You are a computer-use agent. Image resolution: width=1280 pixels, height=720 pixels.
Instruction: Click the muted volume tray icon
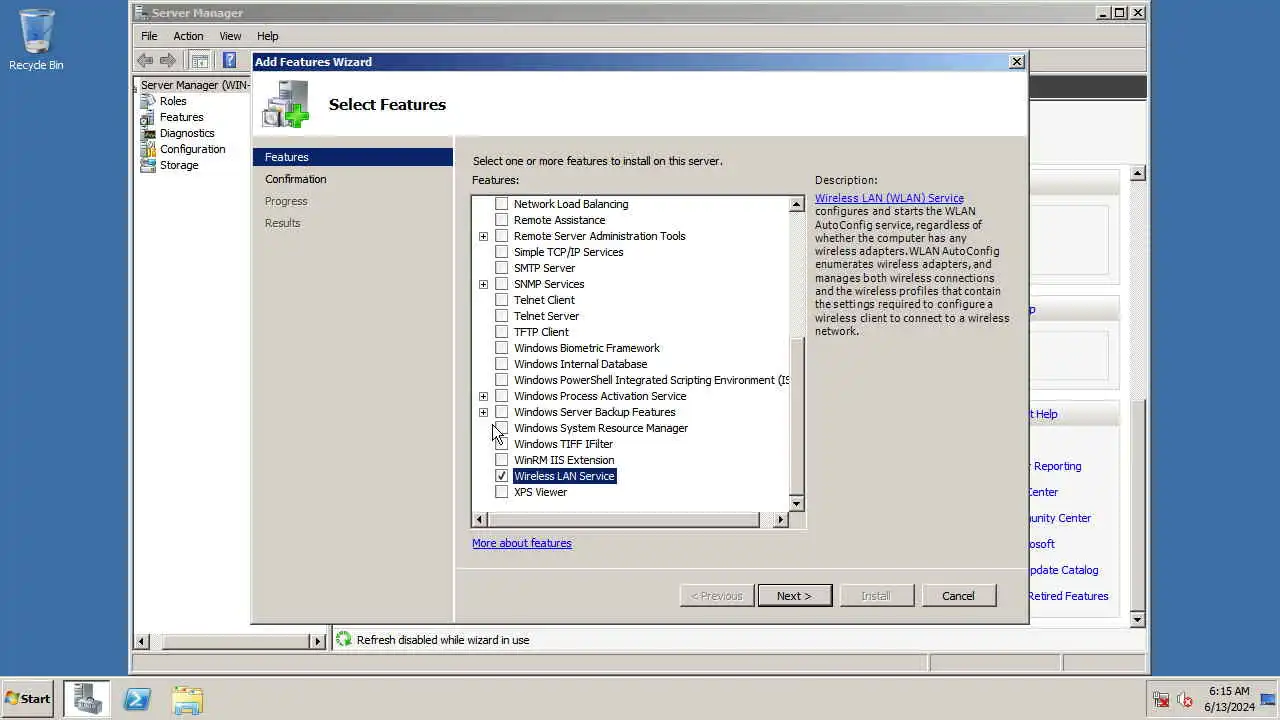point(1185,700)
